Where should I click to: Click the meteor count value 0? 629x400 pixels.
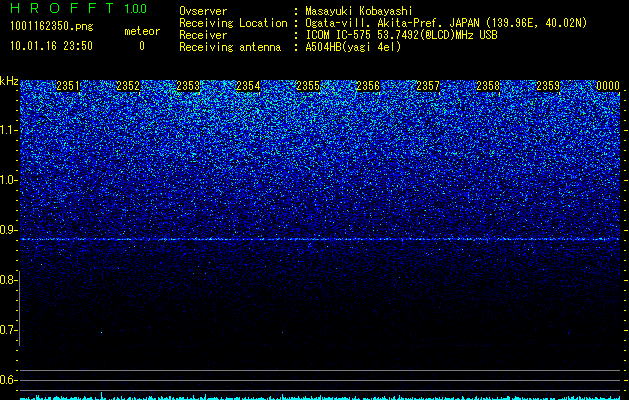pyautogui.click(x=142, y=46)
